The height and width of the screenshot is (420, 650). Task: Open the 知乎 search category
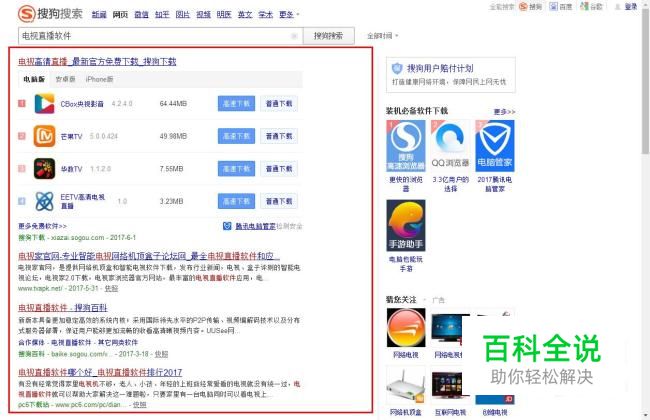point(162,15)
